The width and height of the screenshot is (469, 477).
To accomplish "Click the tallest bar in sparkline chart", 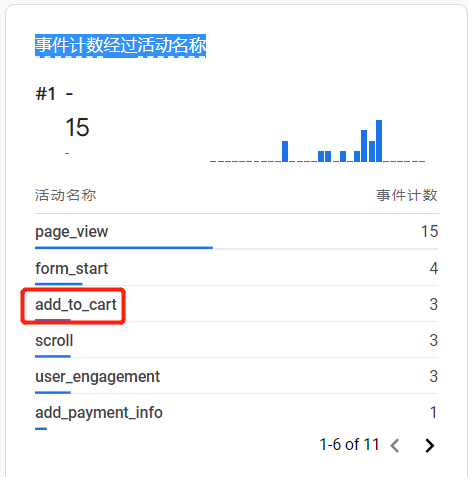I will [x=379, y=141].
